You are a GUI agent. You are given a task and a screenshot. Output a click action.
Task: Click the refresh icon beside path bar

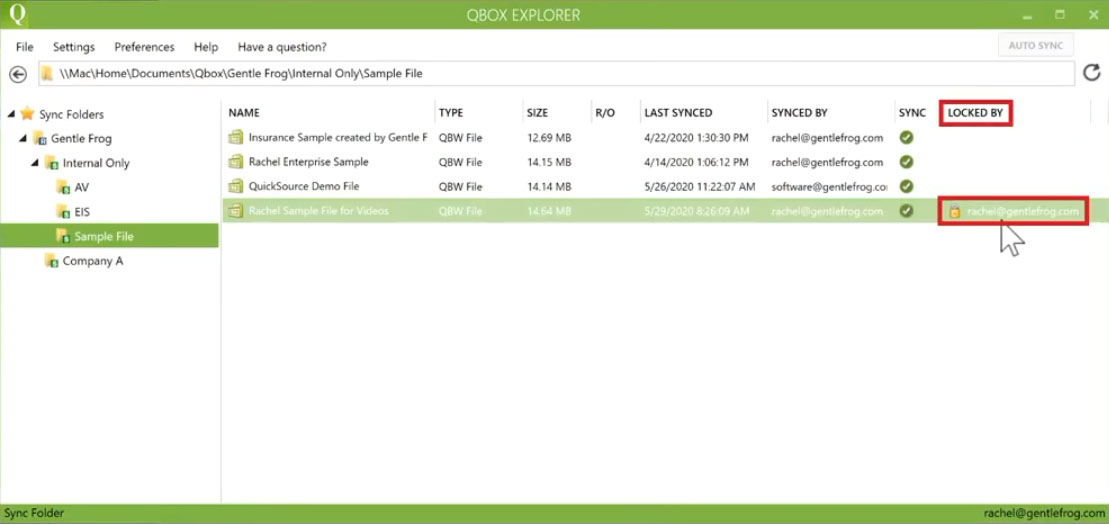pos(1092,72)
